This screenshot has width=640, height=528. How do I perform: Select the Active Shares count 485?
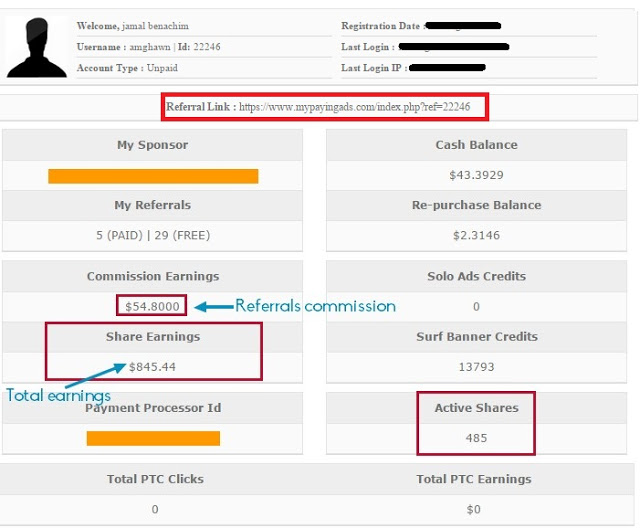coord(476,438)
